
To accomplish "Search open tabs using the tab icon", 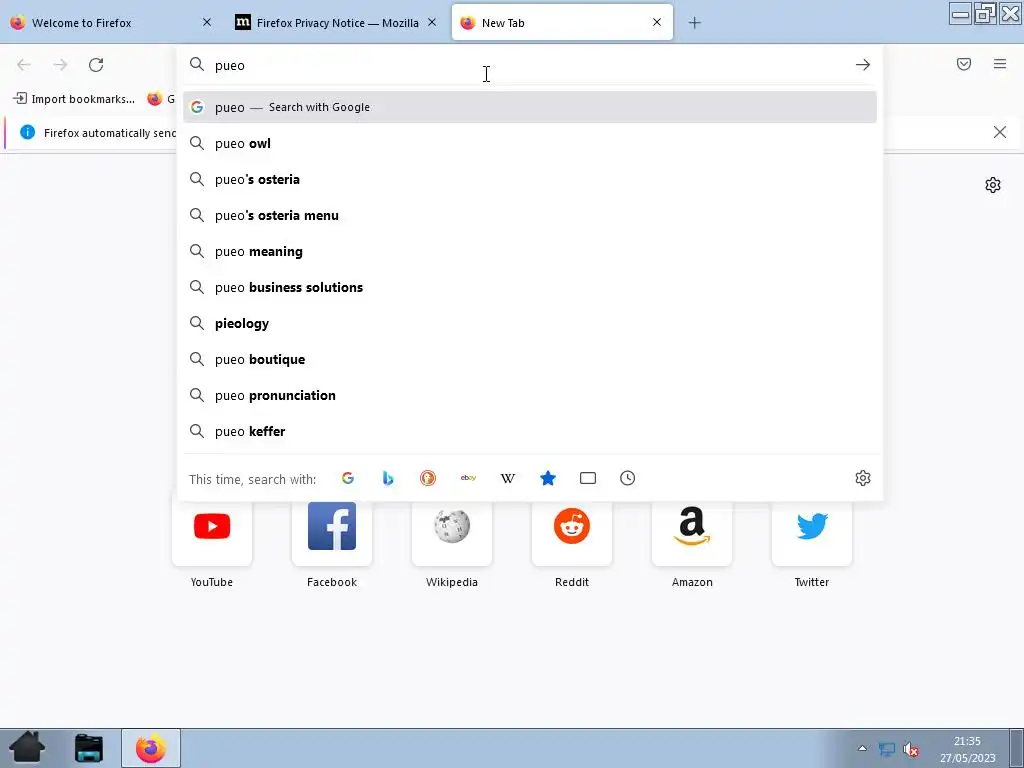I will (588, 478).
